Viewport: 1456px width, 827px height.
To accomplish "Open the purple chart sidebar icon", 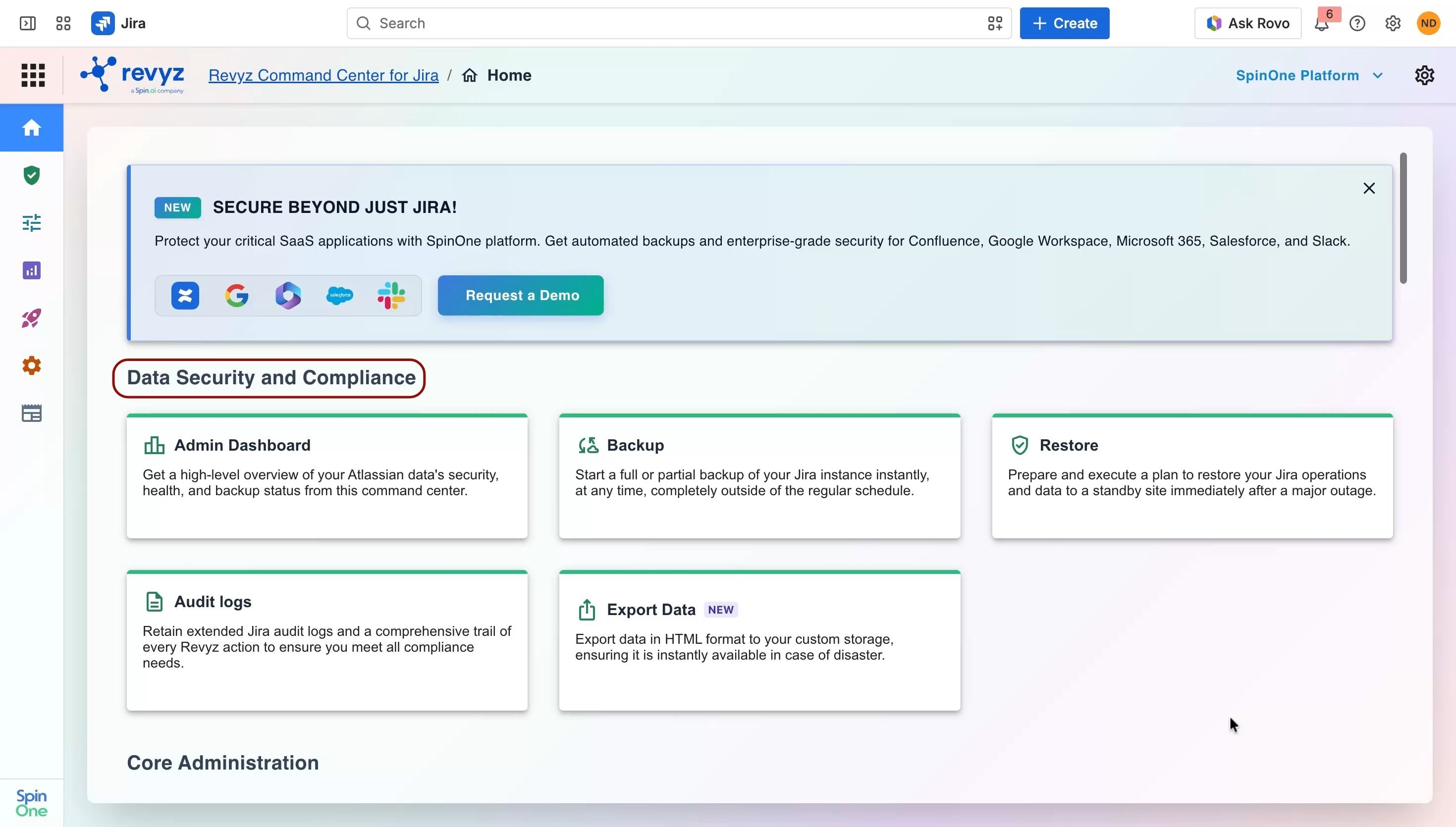I will [x=32, y=270].
